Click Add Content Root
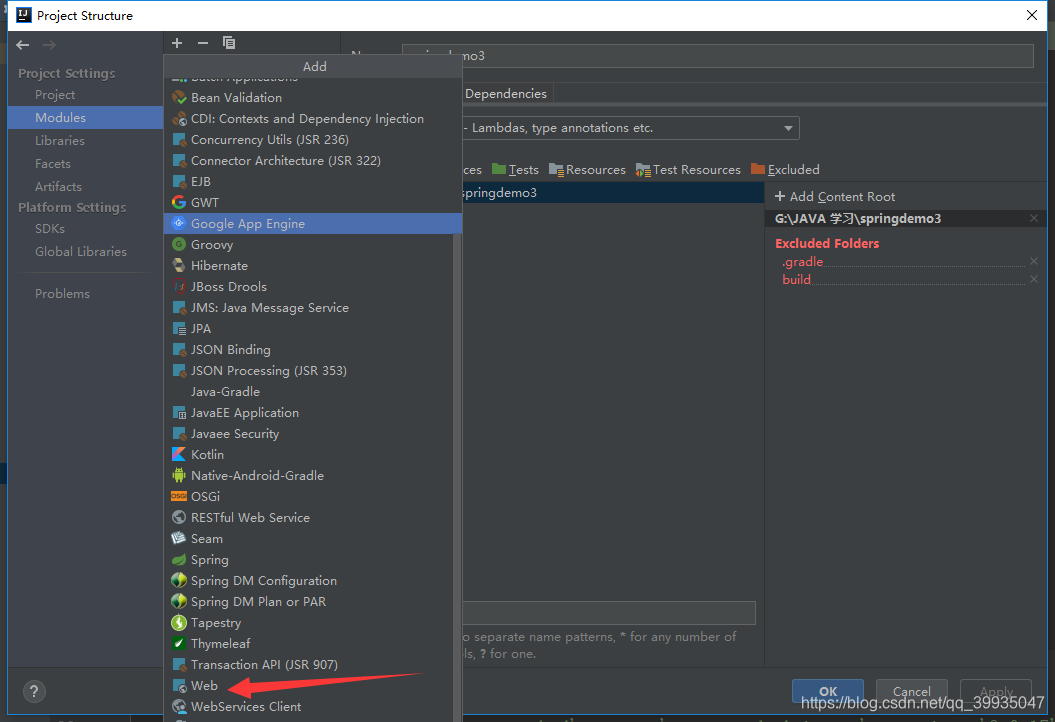 (835, 196)
